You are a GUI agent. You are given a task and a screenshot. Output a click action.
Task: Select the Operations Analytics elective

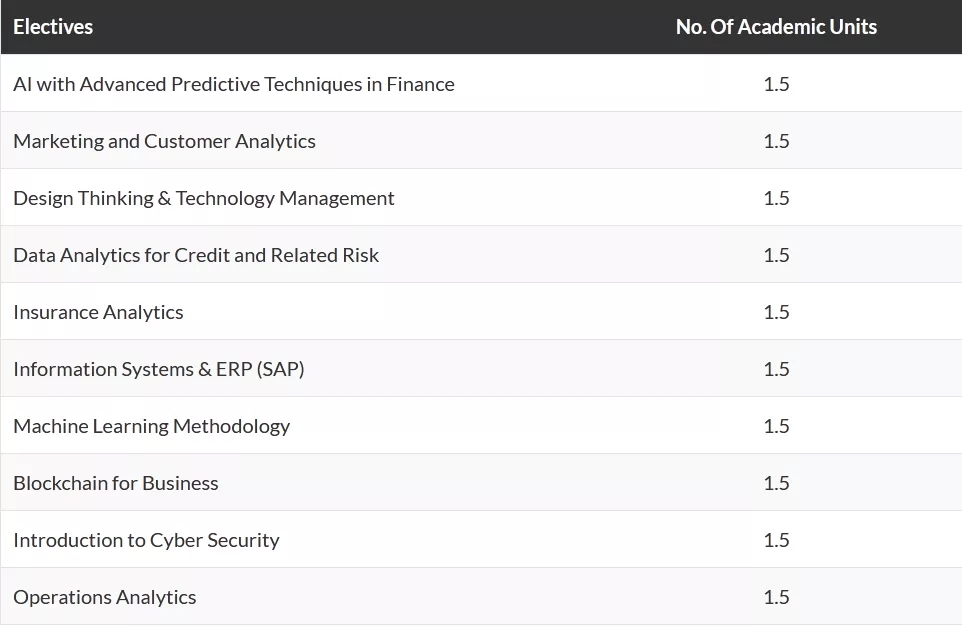tap(105, 597)
